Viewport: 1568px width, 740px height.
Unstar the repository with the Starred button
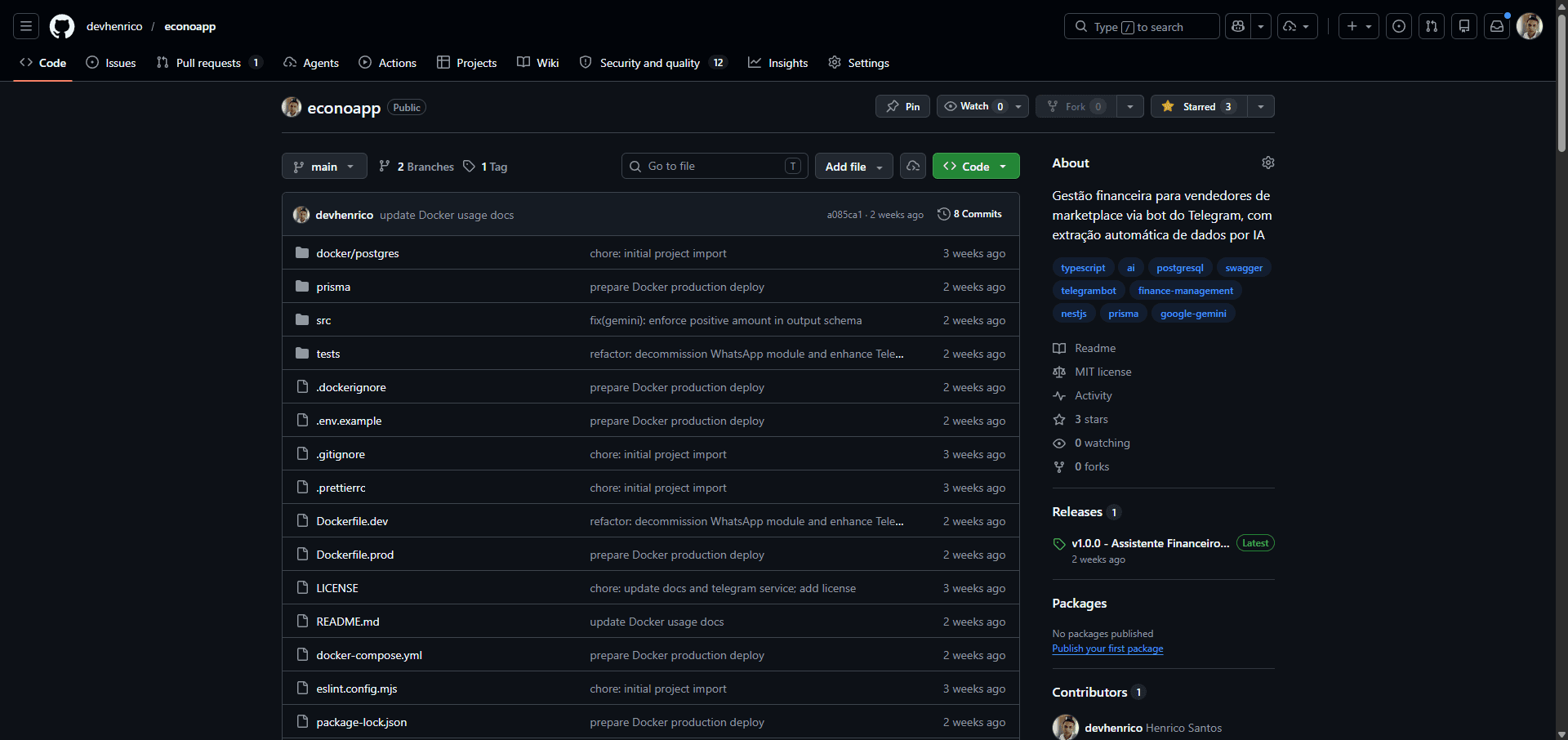[1199, 106]
